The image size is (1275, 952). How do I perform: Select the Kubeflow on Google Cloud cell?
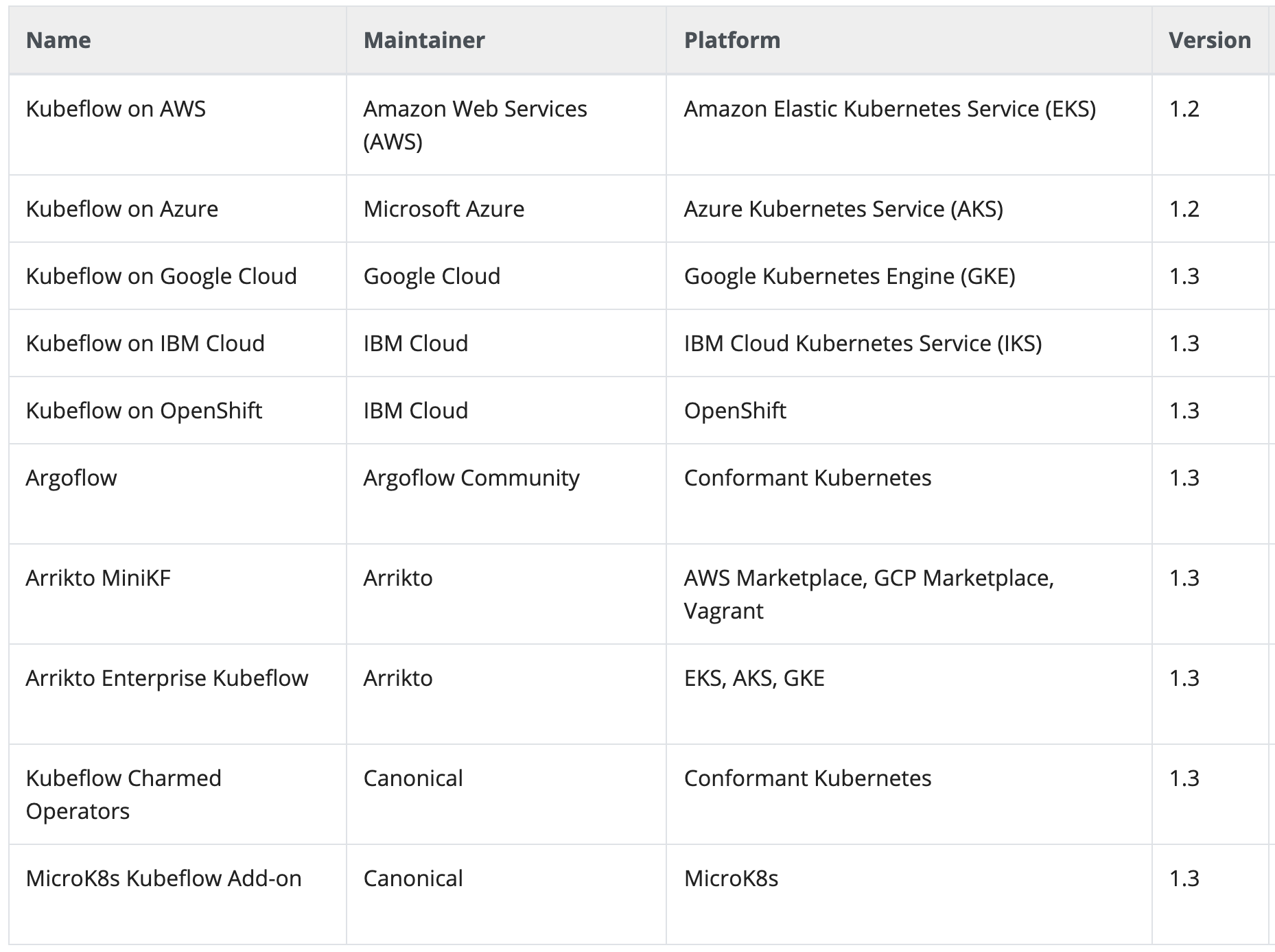pos(178,276)
